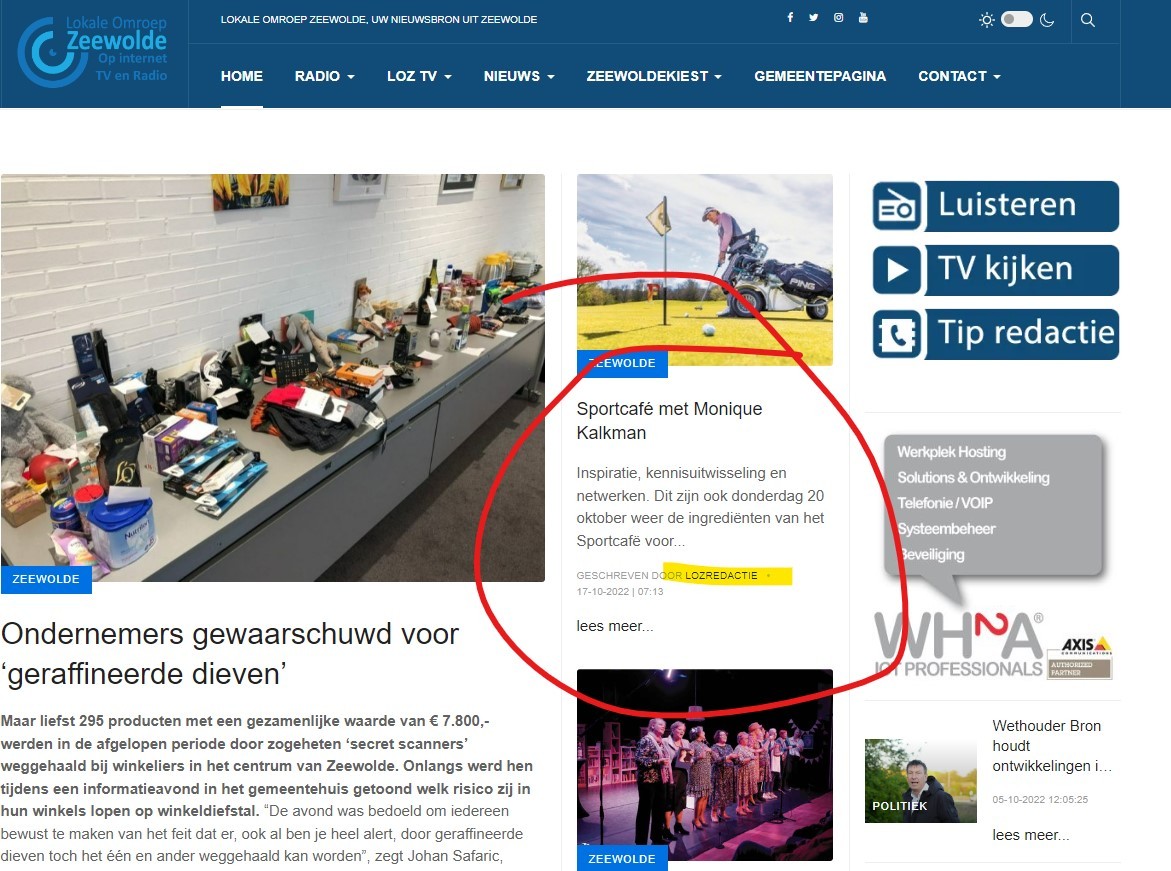Open the Zeewoldekiest dropdown menu
This screenshot has height=871, width=1171.
[654, 76]
